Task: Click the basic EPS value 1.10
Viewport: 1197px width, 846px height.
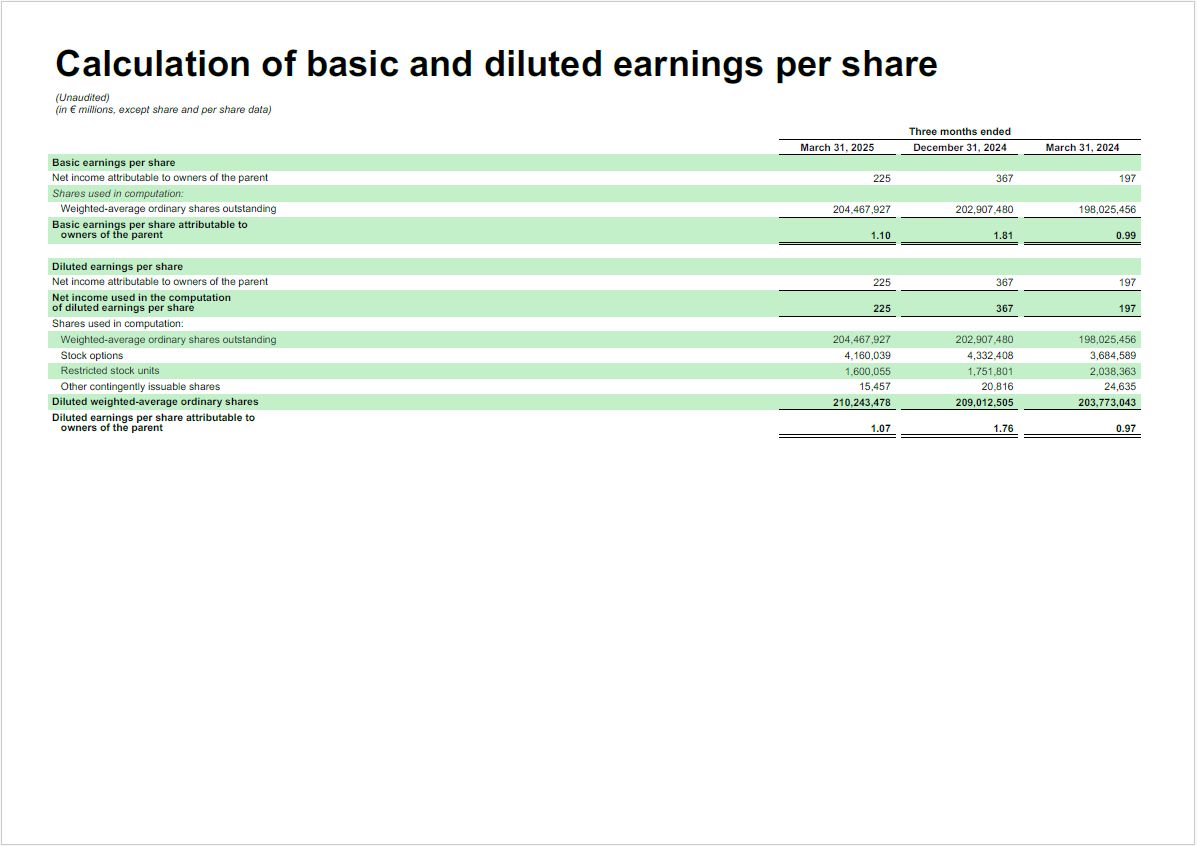Action: click(x=880, y=236)
